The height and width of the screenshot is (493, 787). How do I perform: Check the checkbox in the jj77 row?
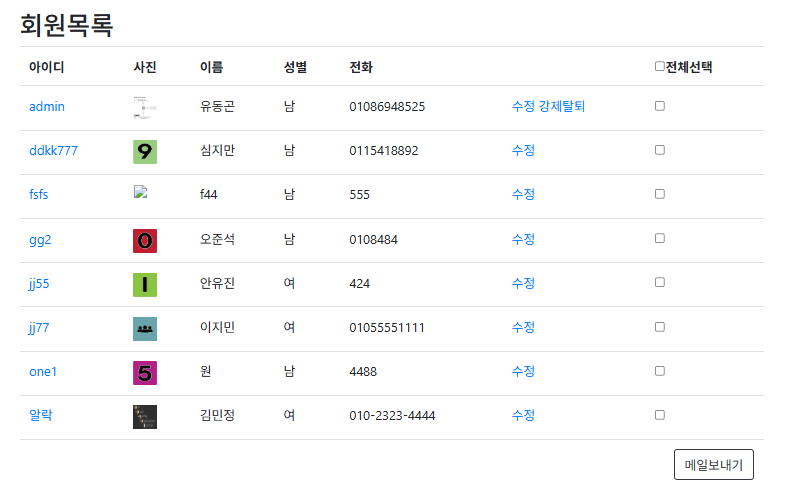coord(660,327)
